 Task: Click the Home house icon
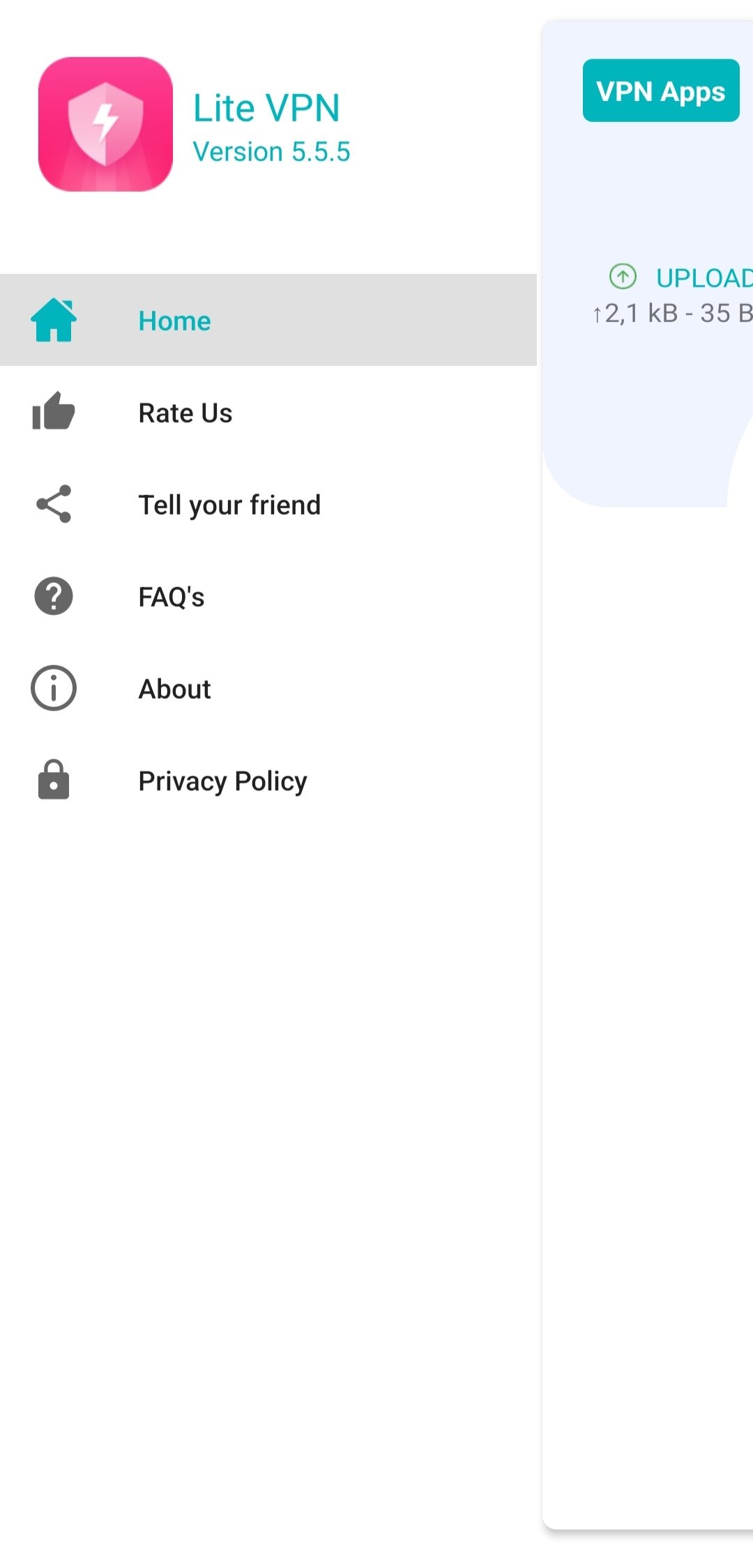(54, 320)
